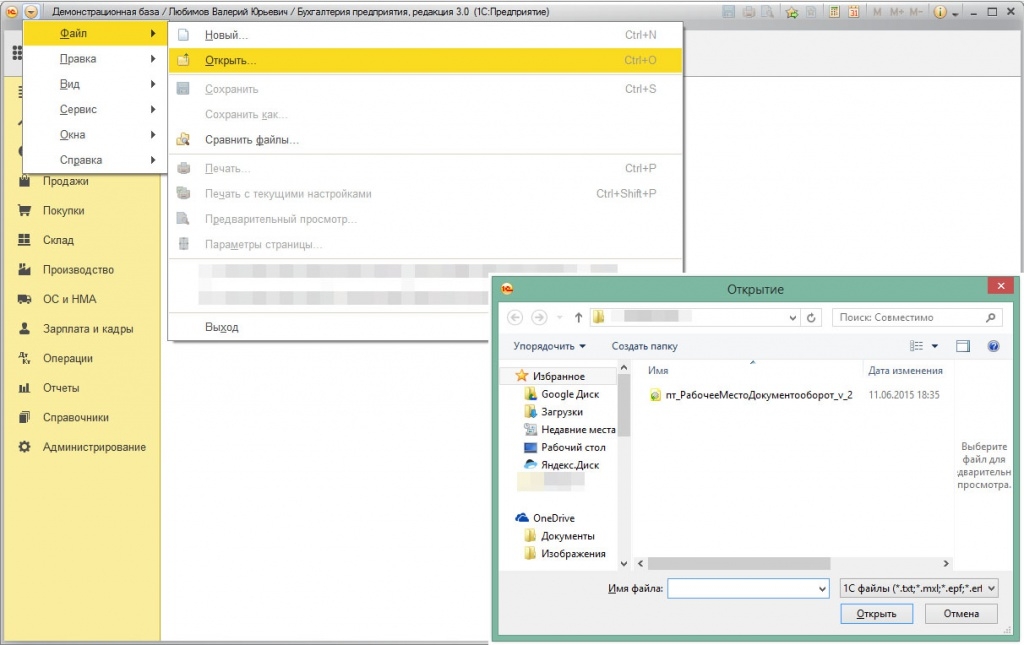Click the Открыть button in dialog
The image size is (1024, 645).
(x=876, y=614)
